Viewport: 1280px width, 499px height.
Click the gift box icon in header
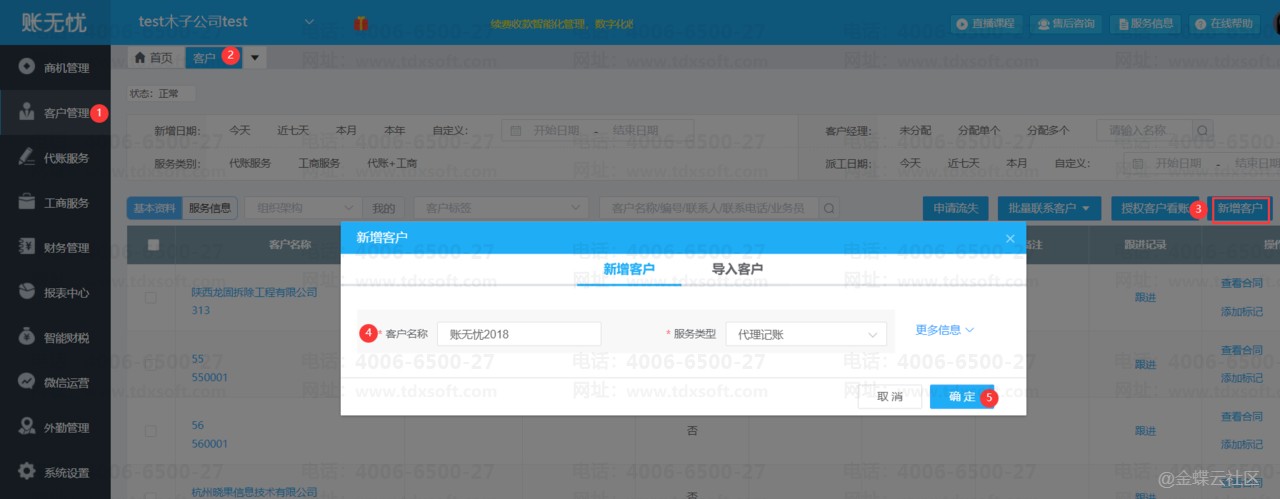click(x=360, y=22)
